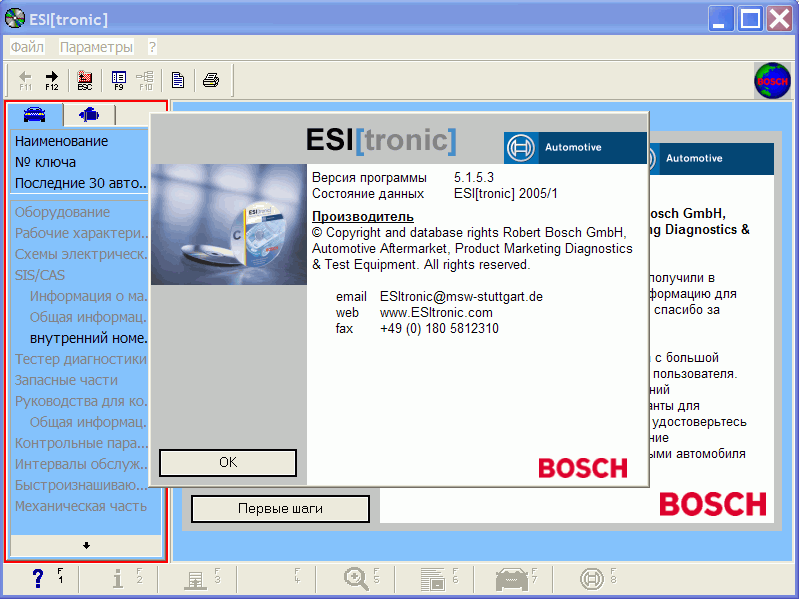
Task: Click the F5 magnifier search icon
Action: [355, 578]
